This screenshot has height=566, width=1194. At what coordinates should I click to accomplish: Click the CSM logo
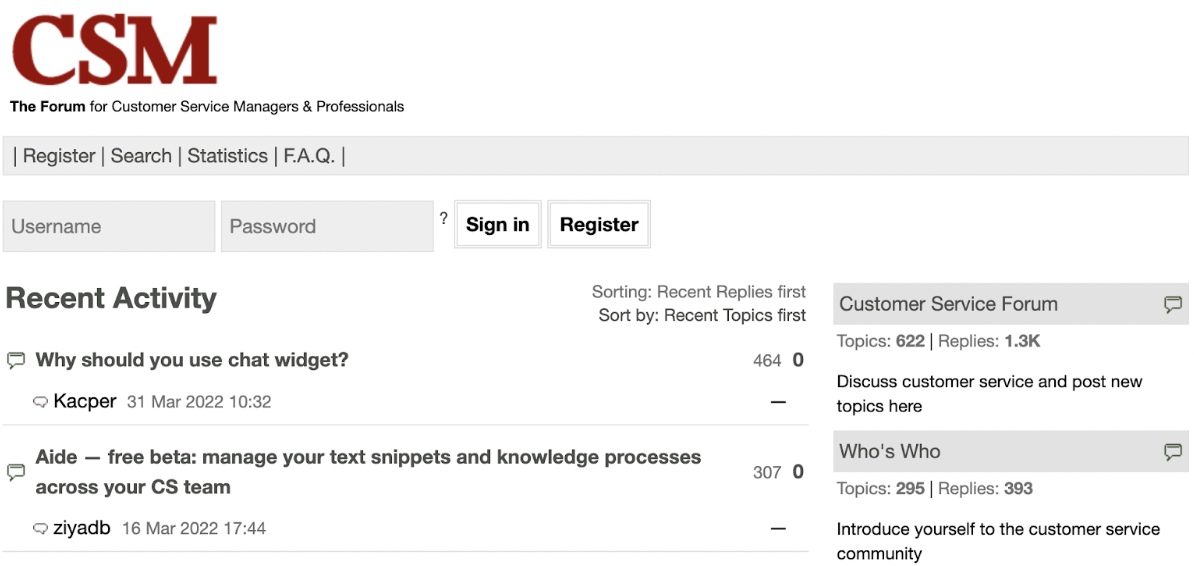(x=114, y=51)
